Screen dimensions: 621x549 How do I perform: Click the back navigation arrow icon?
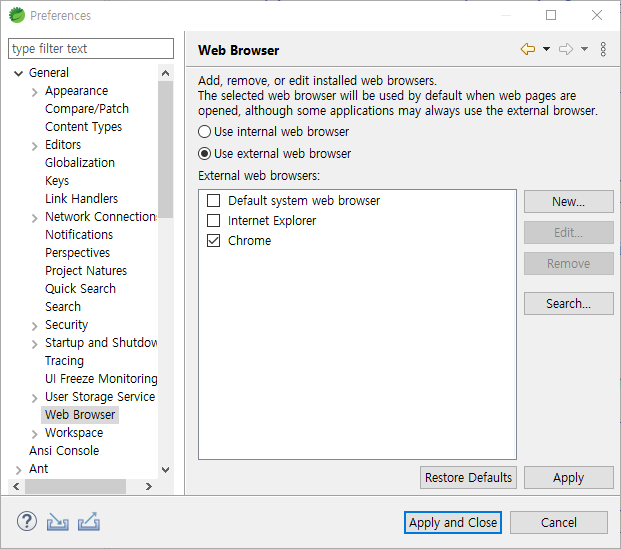[x=528, y=50]
